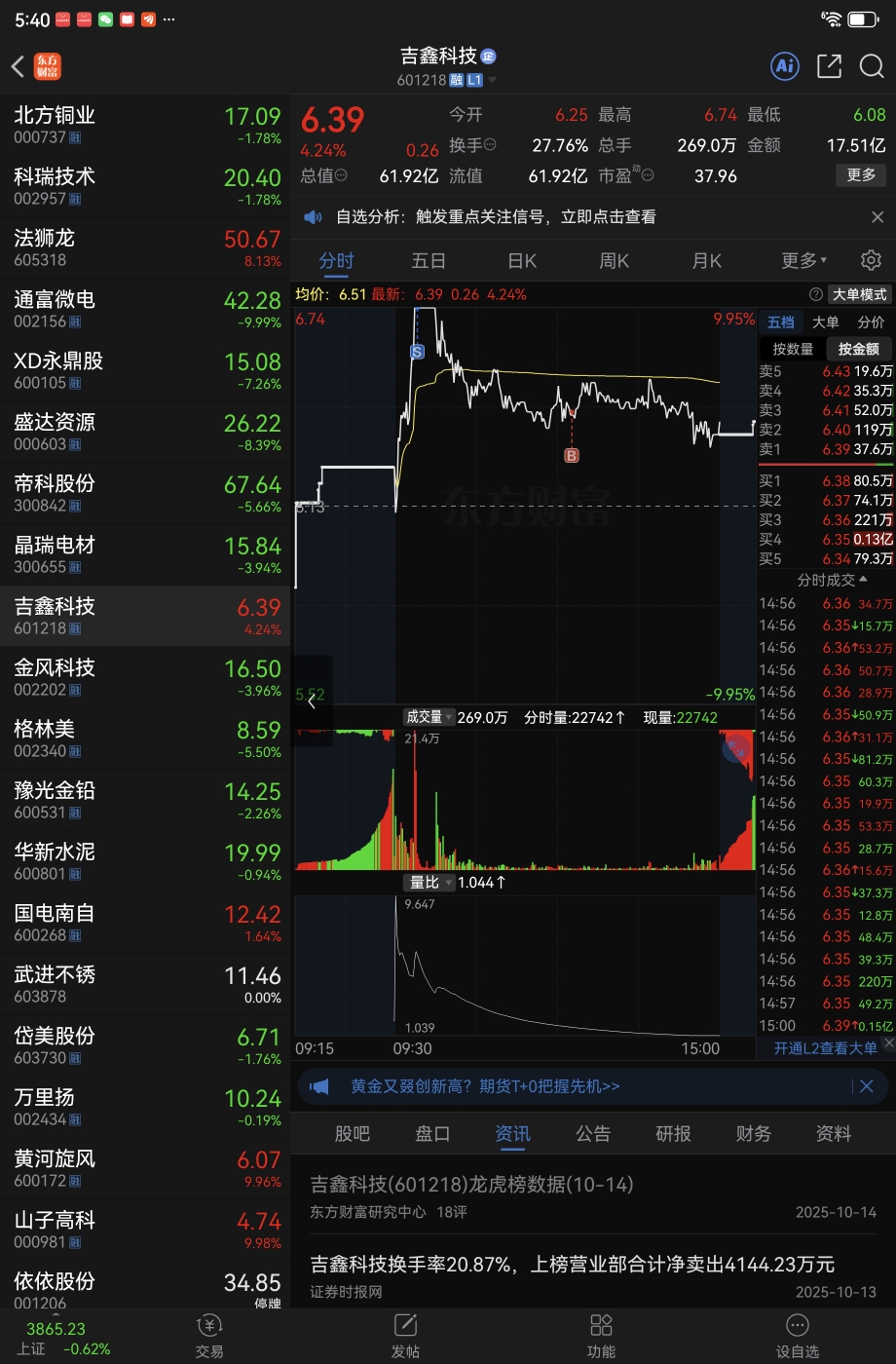Tap the info icon next to 市盈

coord(647,175)
